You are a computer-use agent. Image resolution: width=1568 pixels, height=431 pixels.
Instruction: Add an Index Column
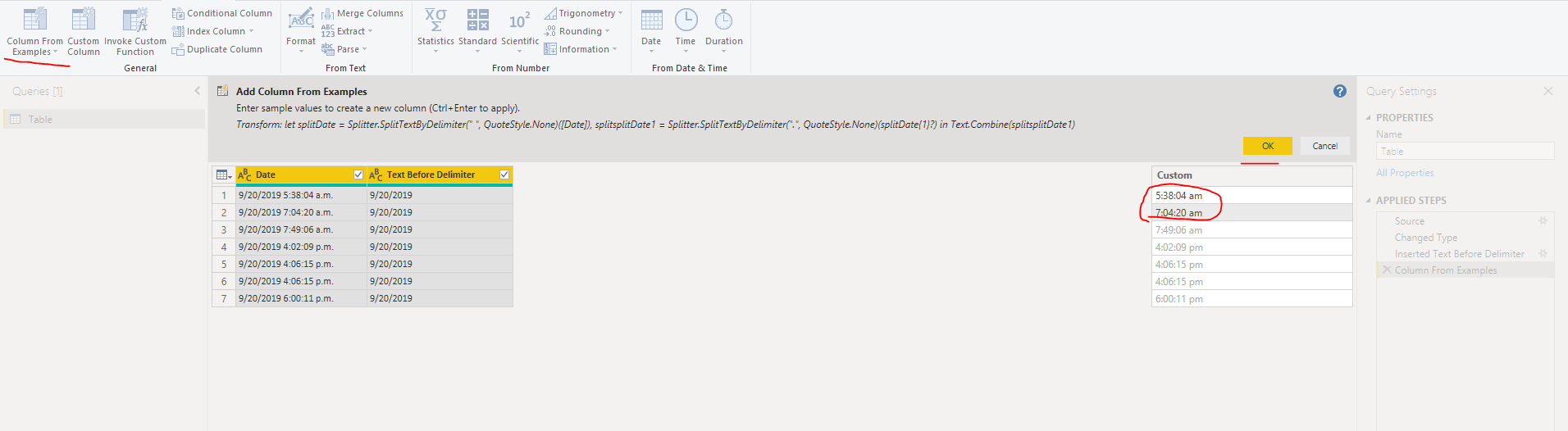(212, 31)
